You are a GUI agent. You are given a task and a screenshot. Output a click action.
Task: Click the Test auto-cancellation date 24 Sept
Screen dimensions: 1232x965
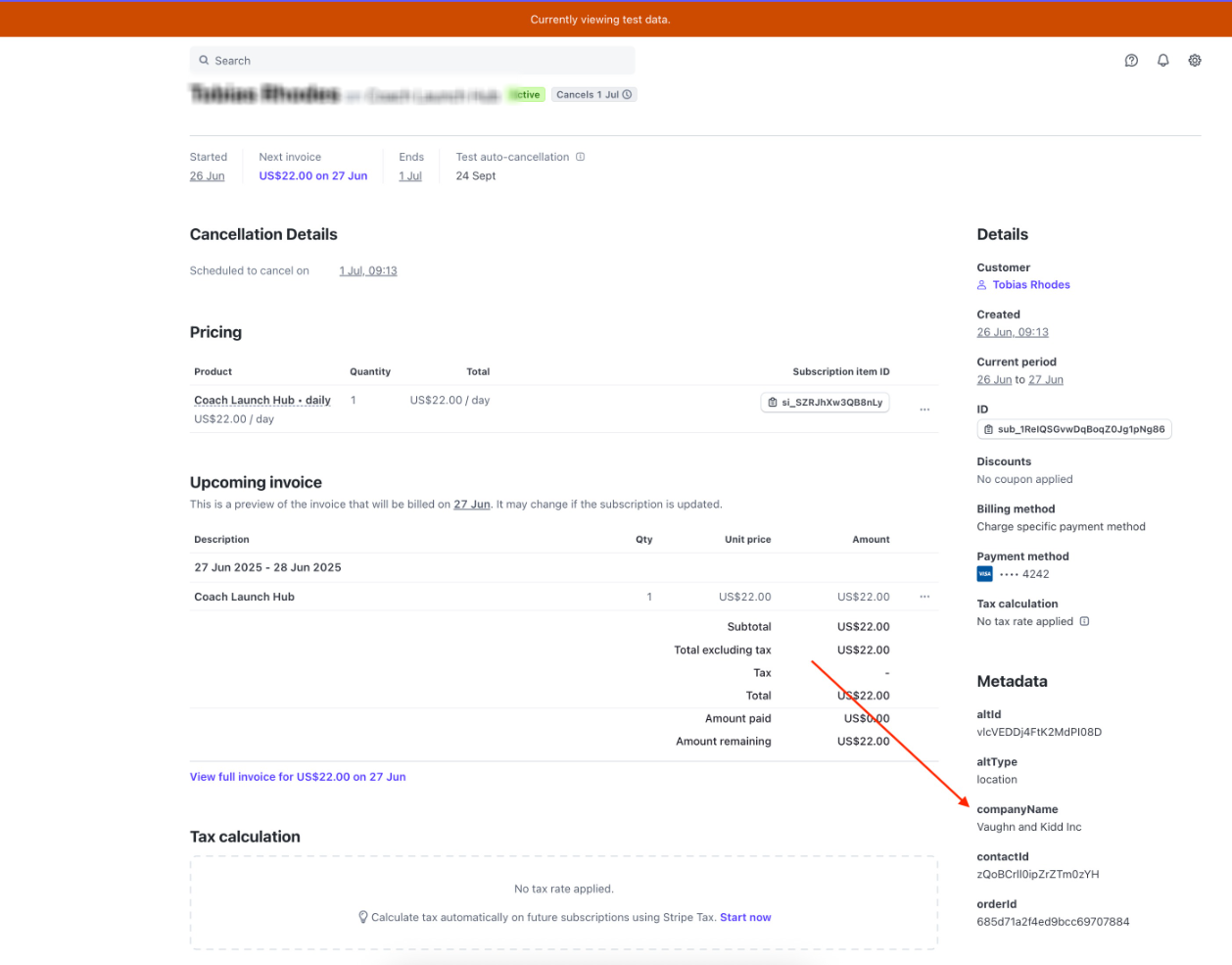[x=476, y=176]
